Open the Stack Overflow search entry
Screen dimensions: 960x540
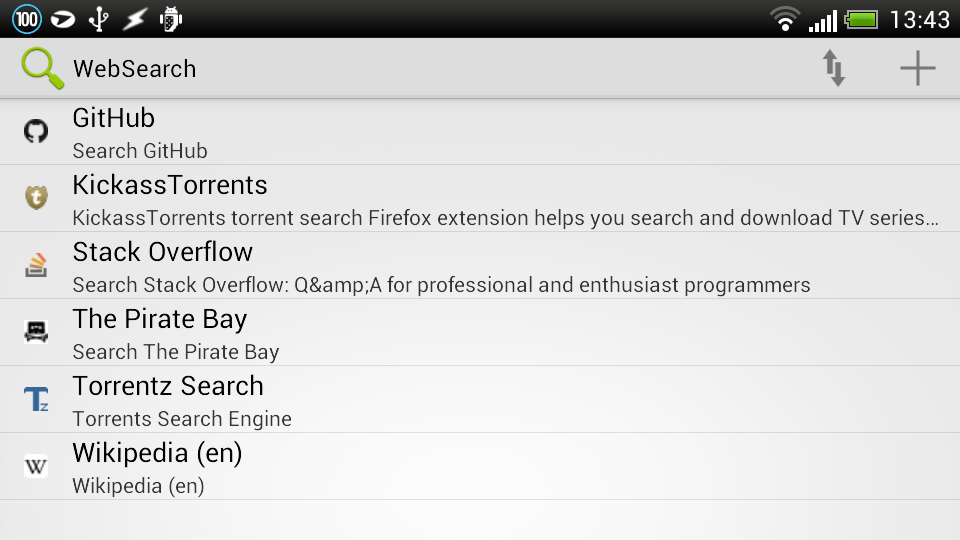480,265
